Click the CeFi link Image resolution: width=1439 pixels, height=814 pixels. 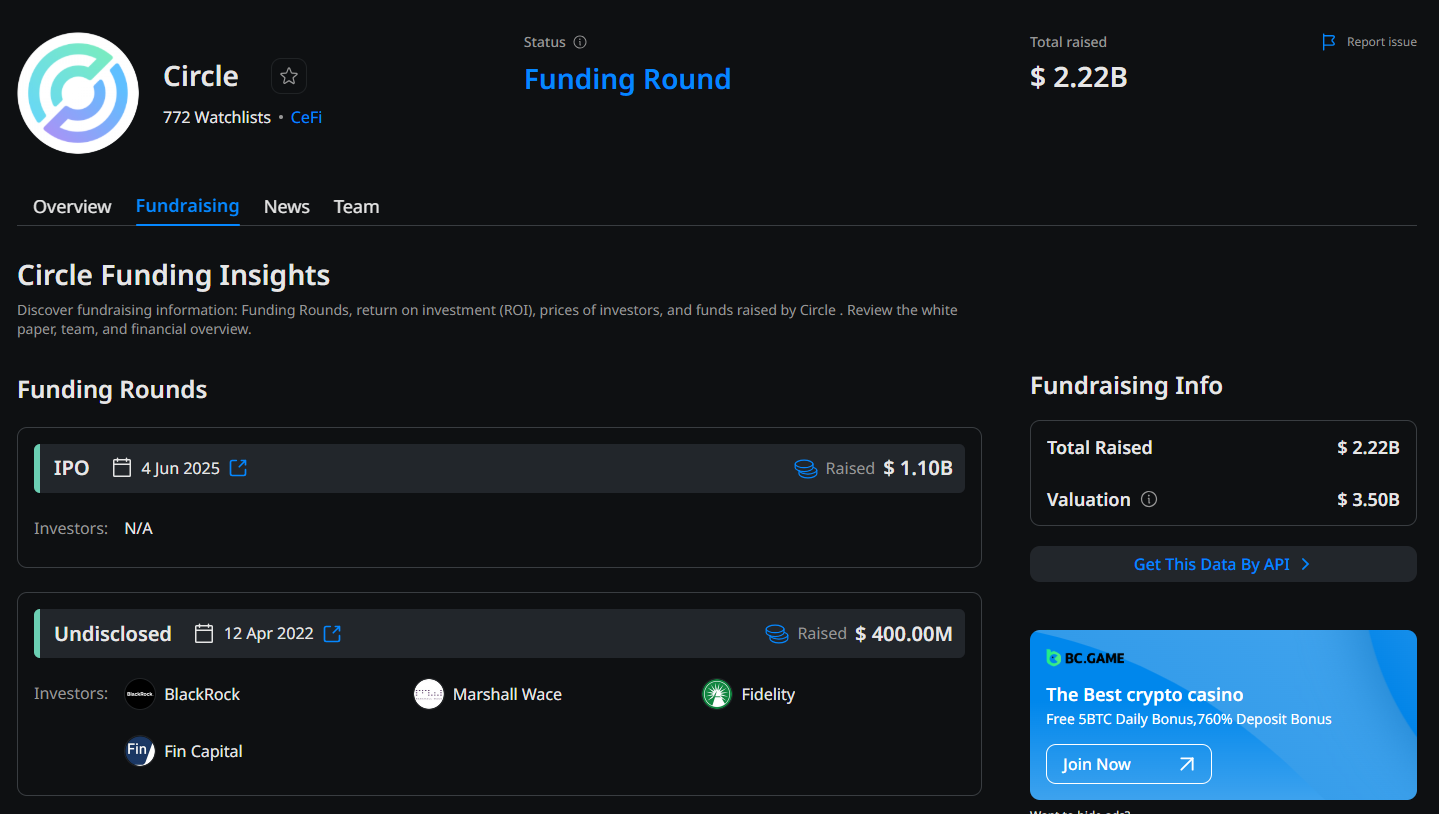tap(306, 117)
